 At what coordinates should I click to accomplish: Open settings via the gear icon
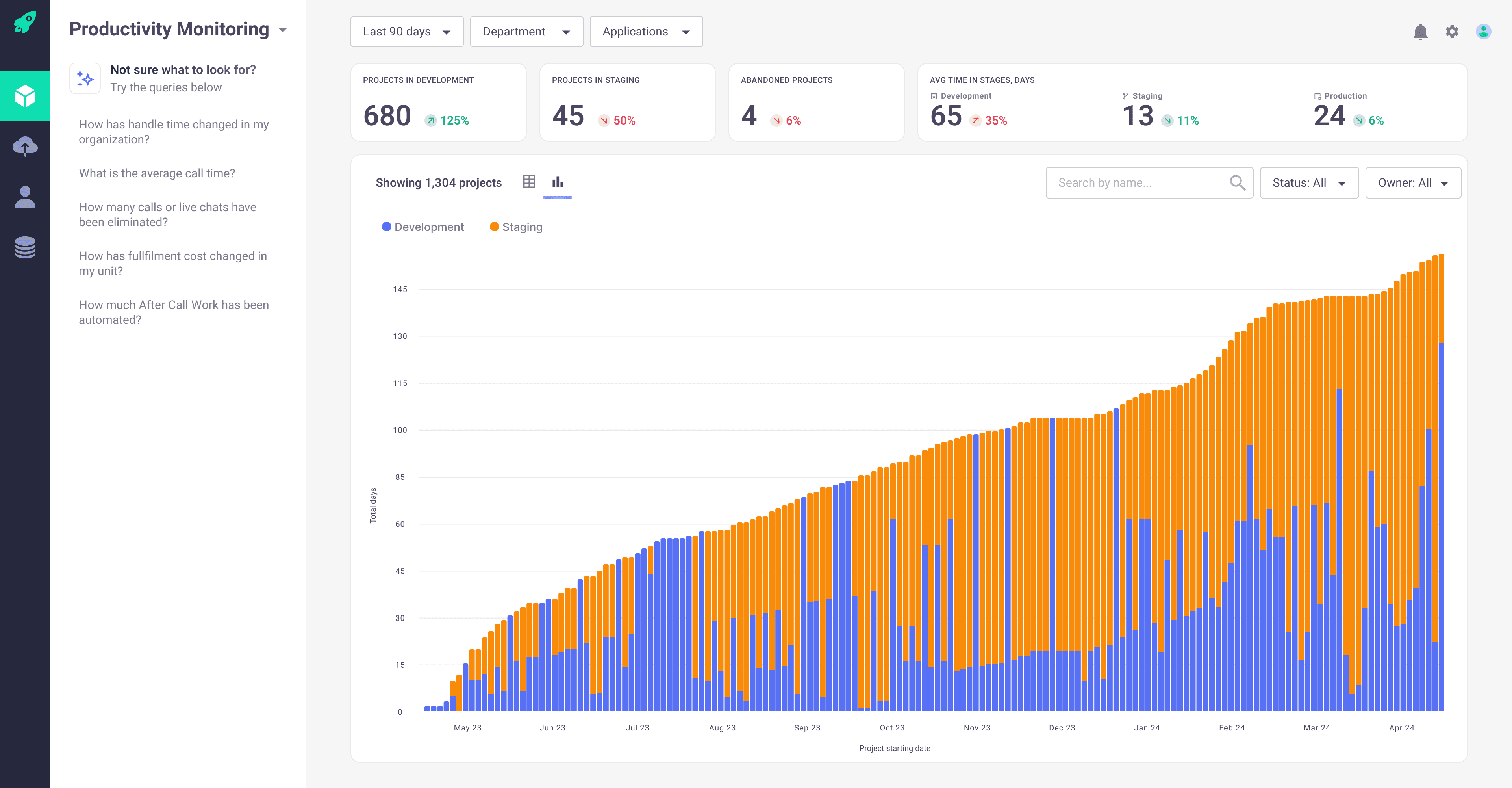1452,32
